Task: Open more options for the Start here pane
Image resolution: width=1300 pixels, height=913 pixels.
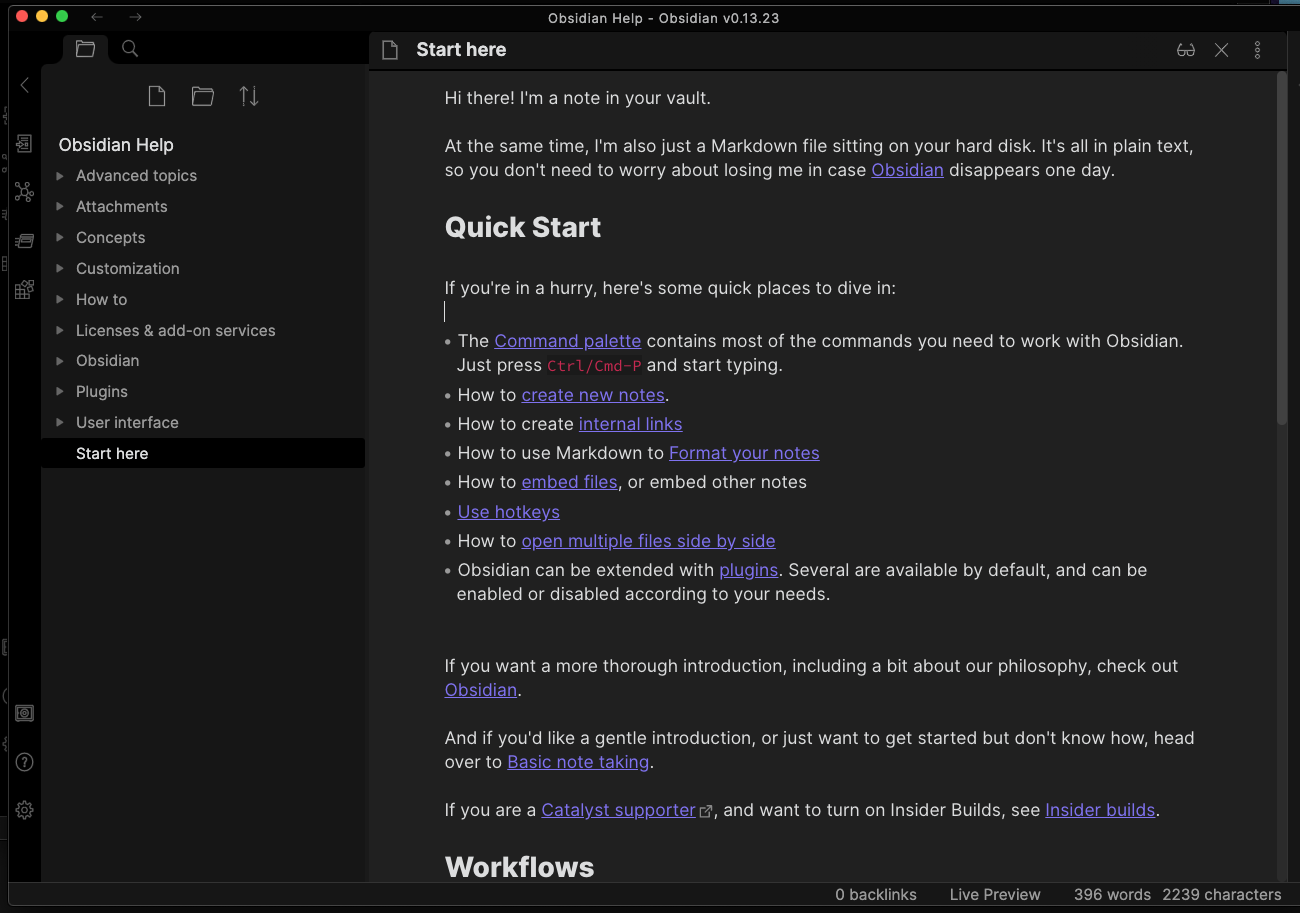Action: pyautogui.click(x=1257, y=50)
